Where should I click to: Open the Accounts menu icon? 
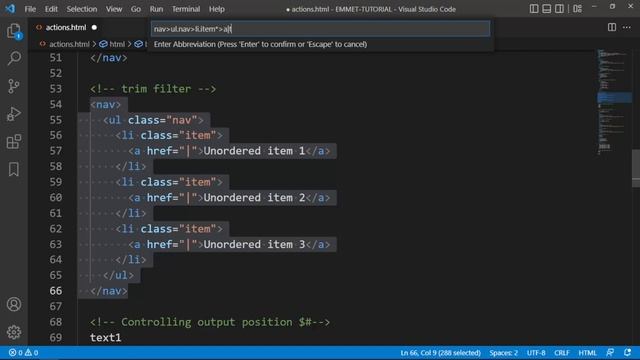[x=14, y=304]
